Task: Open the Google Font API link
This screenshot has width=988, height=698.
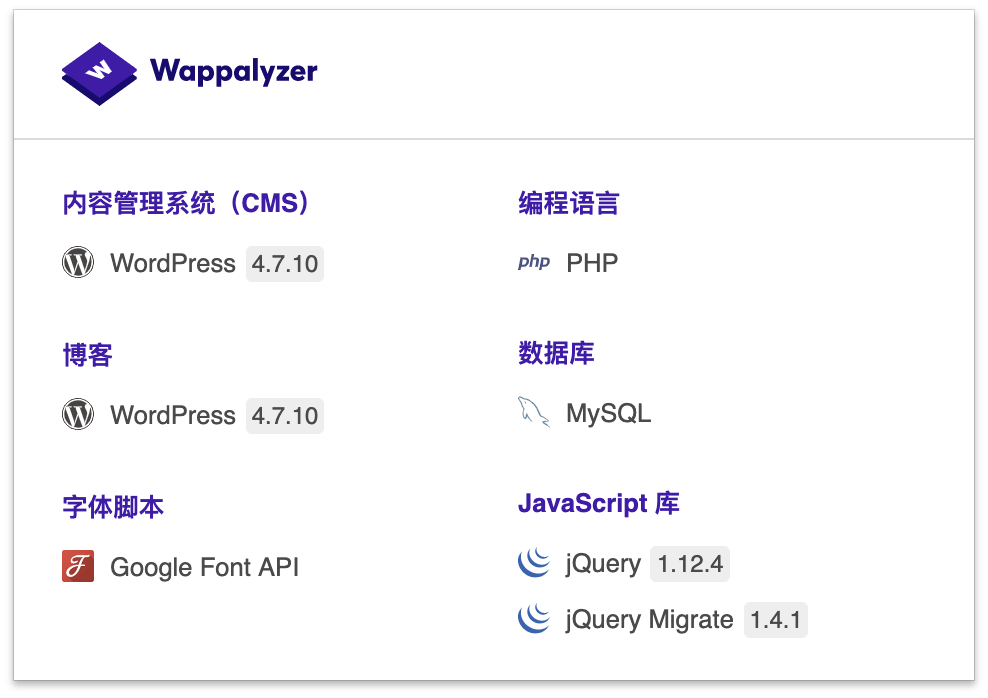Action: tap(205, 567)
